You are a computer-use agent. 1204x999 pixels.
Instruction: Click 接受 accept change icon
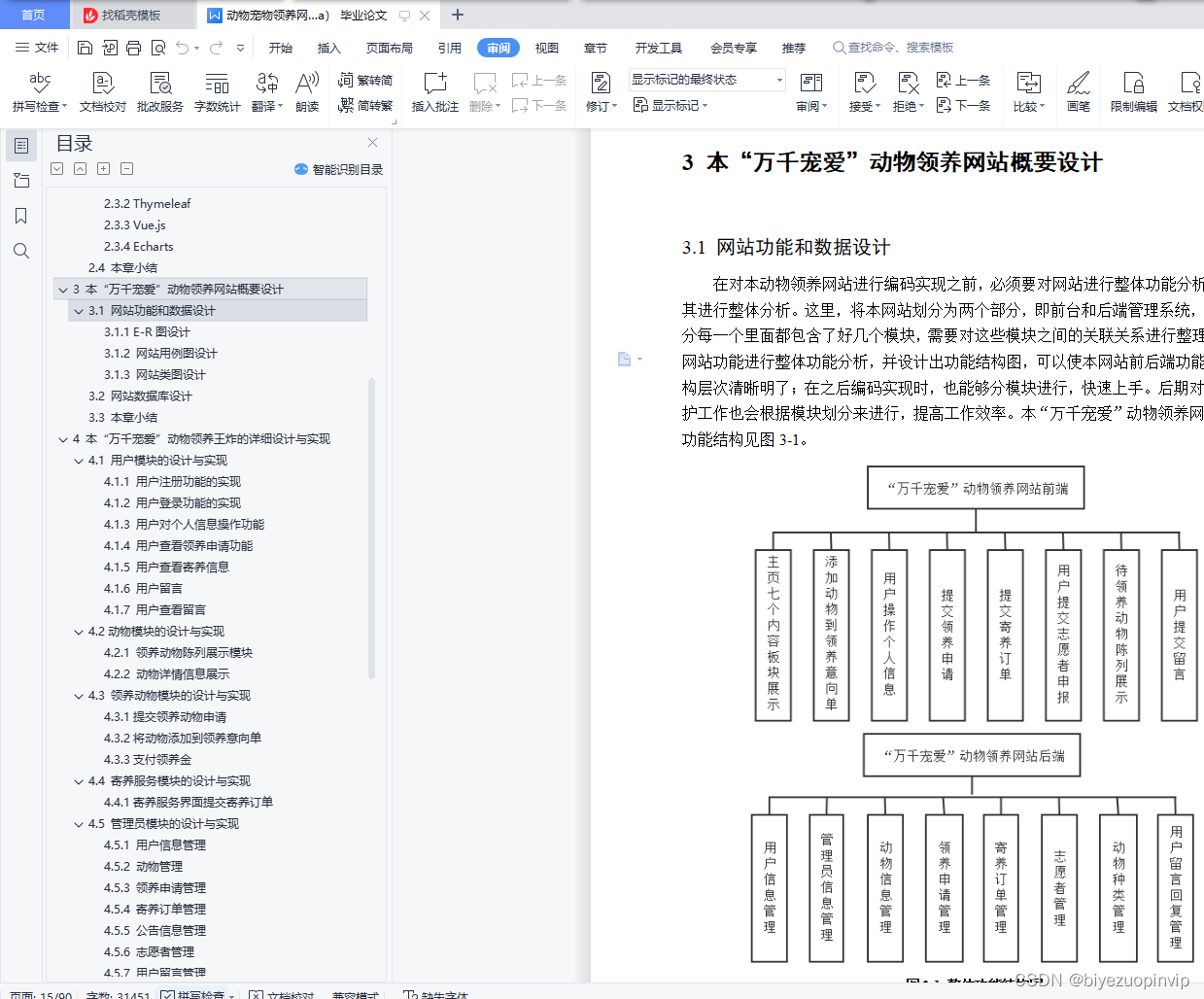[863, 83]
